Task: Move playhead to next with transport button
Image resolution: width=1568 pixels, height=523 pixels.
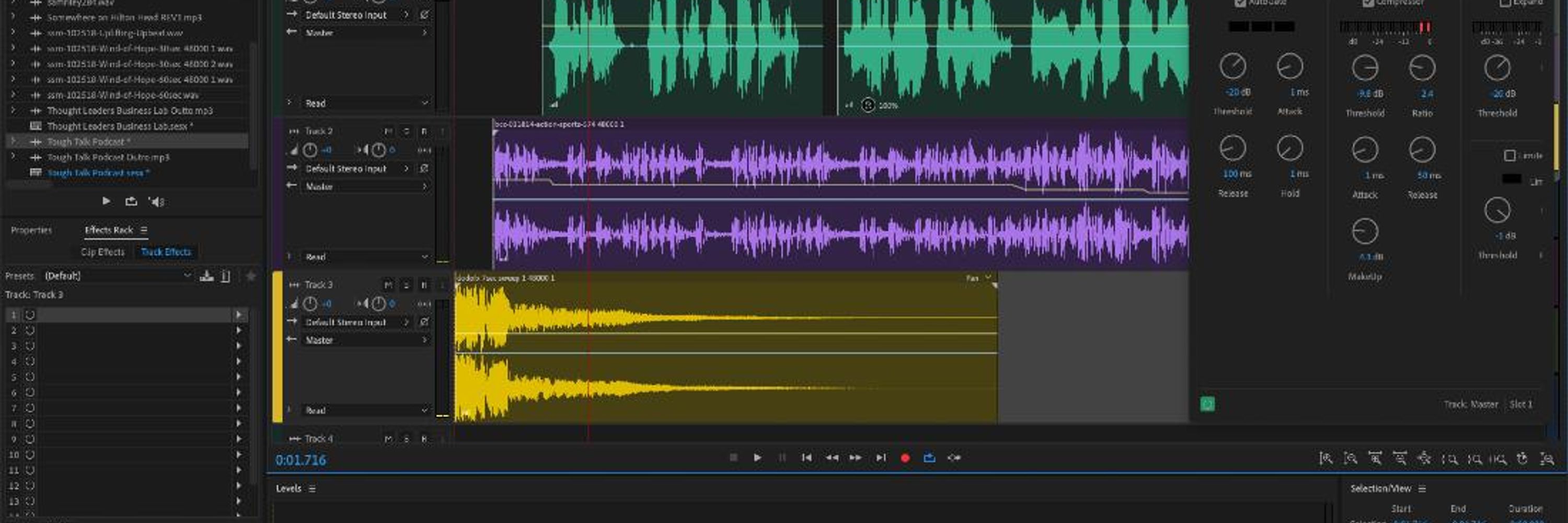Action: (881, 458)
